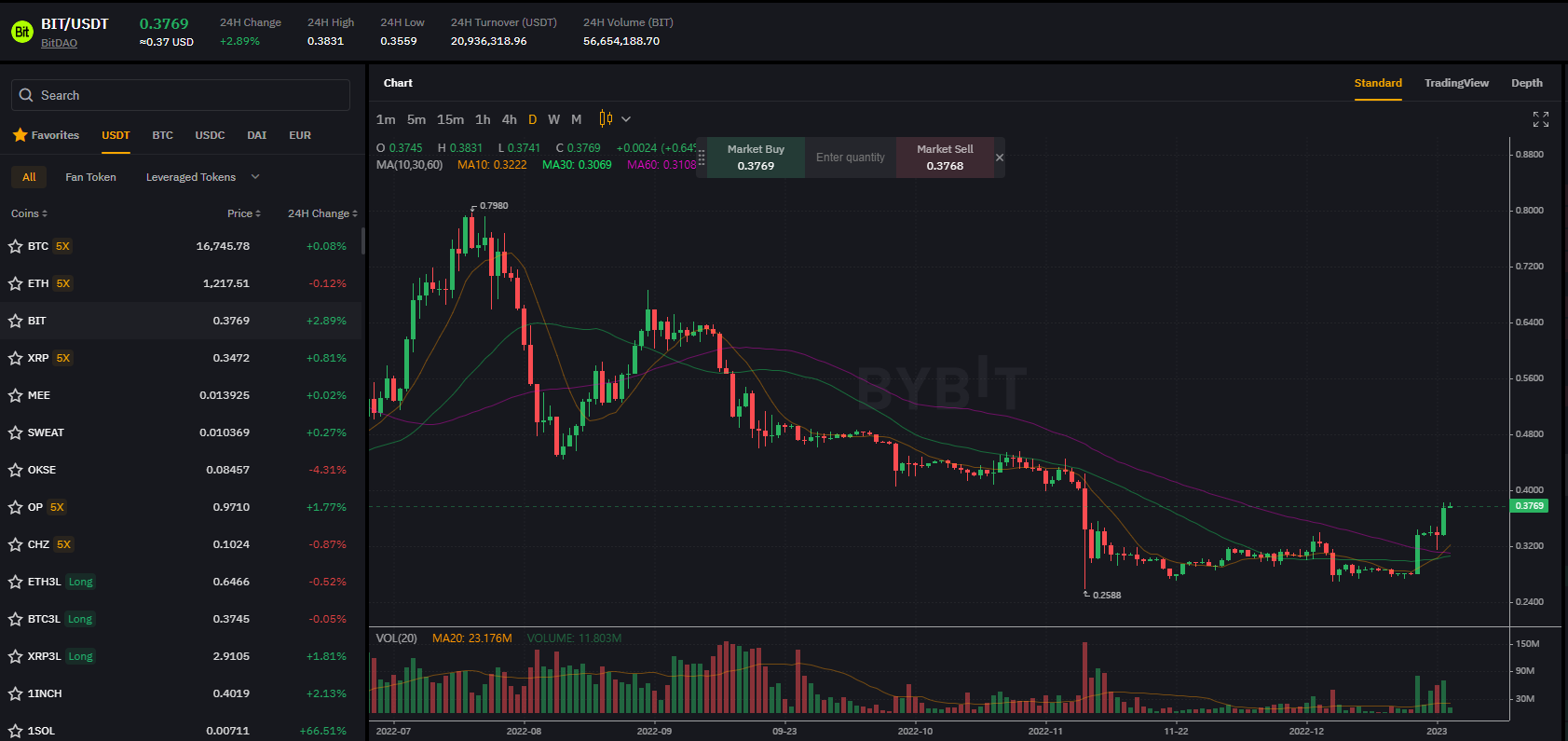Click the BIT coin logo icon
The image size is (1568, 741).
pyautogui.click(x=21, y=32)
